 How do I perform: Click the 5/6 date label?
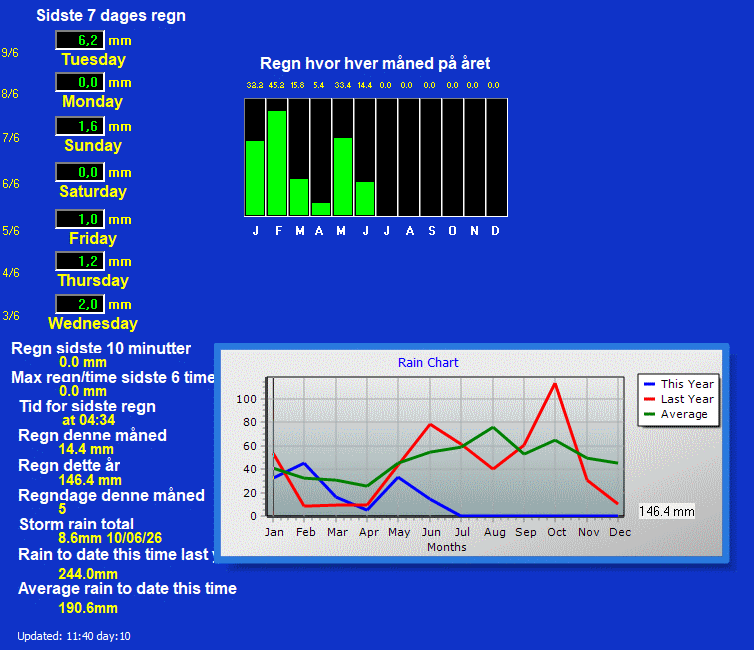pos(11,231)
